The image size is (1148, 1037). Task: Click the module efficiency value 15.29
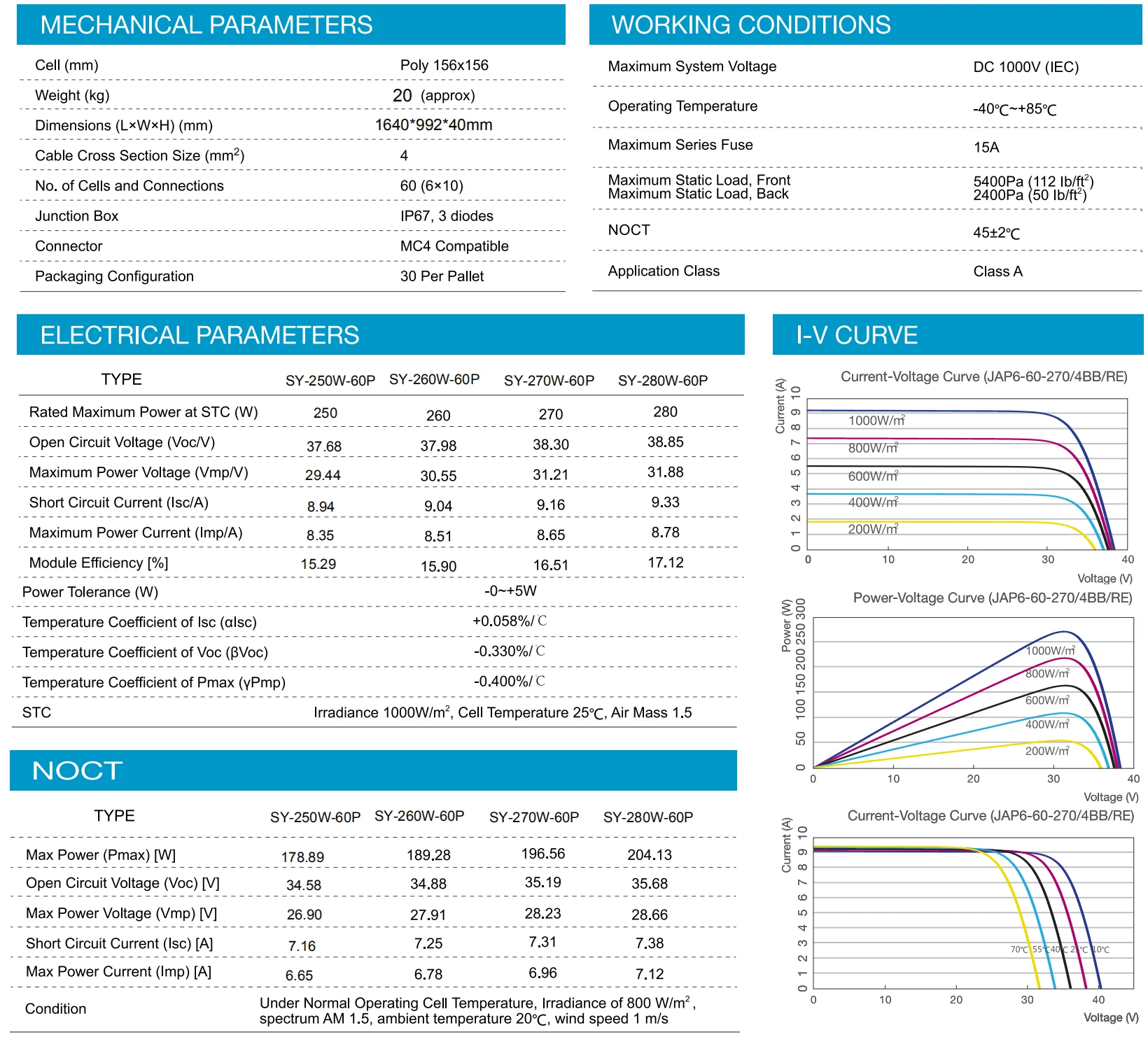[318, 564]
